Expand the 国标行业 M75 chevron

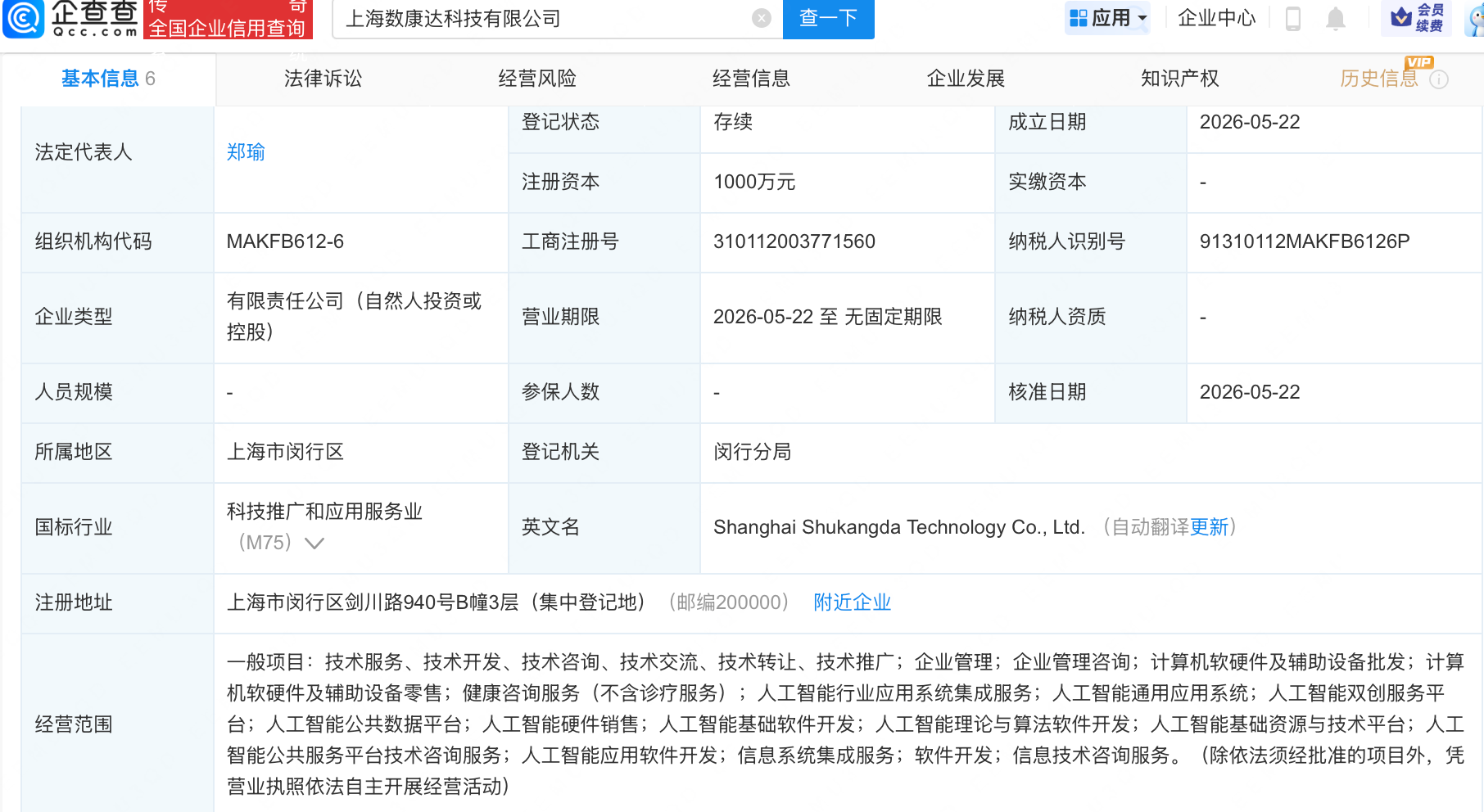pyautogui.click(x=314, y=543)
